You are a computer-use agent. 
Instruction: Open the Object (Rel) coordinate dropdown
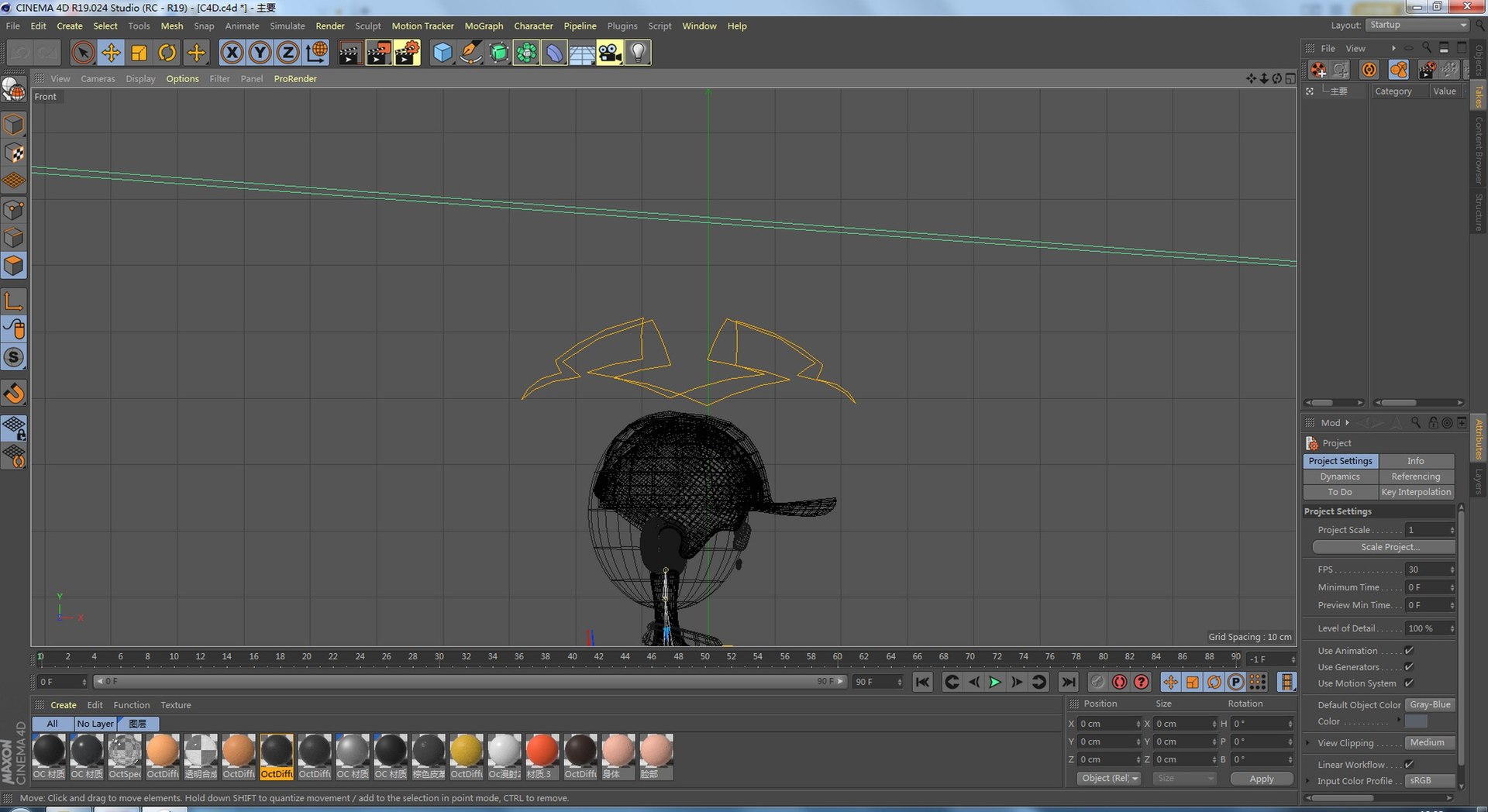(x=1109, y=779)
